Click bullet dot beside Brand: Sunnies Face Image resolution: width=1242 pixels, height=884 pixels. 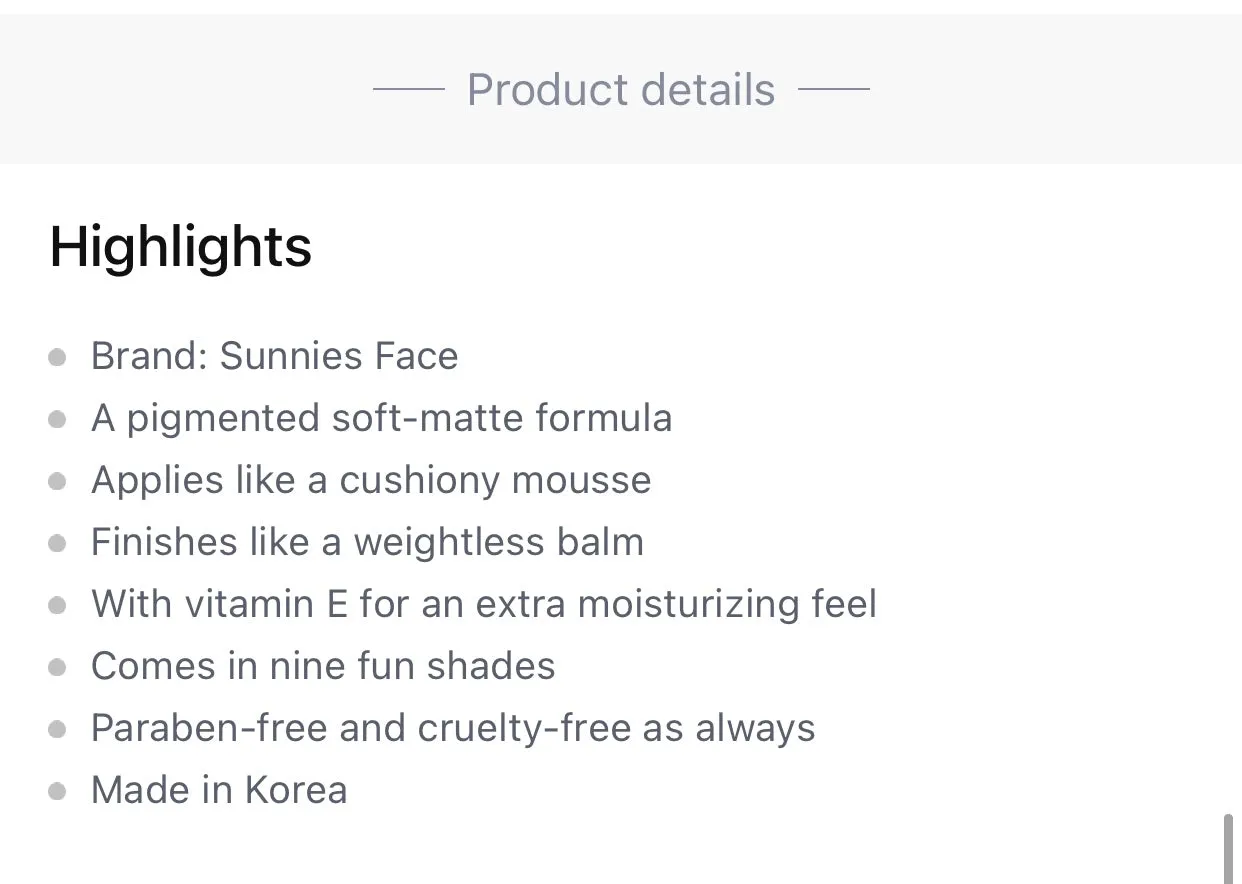click(58, 357)
